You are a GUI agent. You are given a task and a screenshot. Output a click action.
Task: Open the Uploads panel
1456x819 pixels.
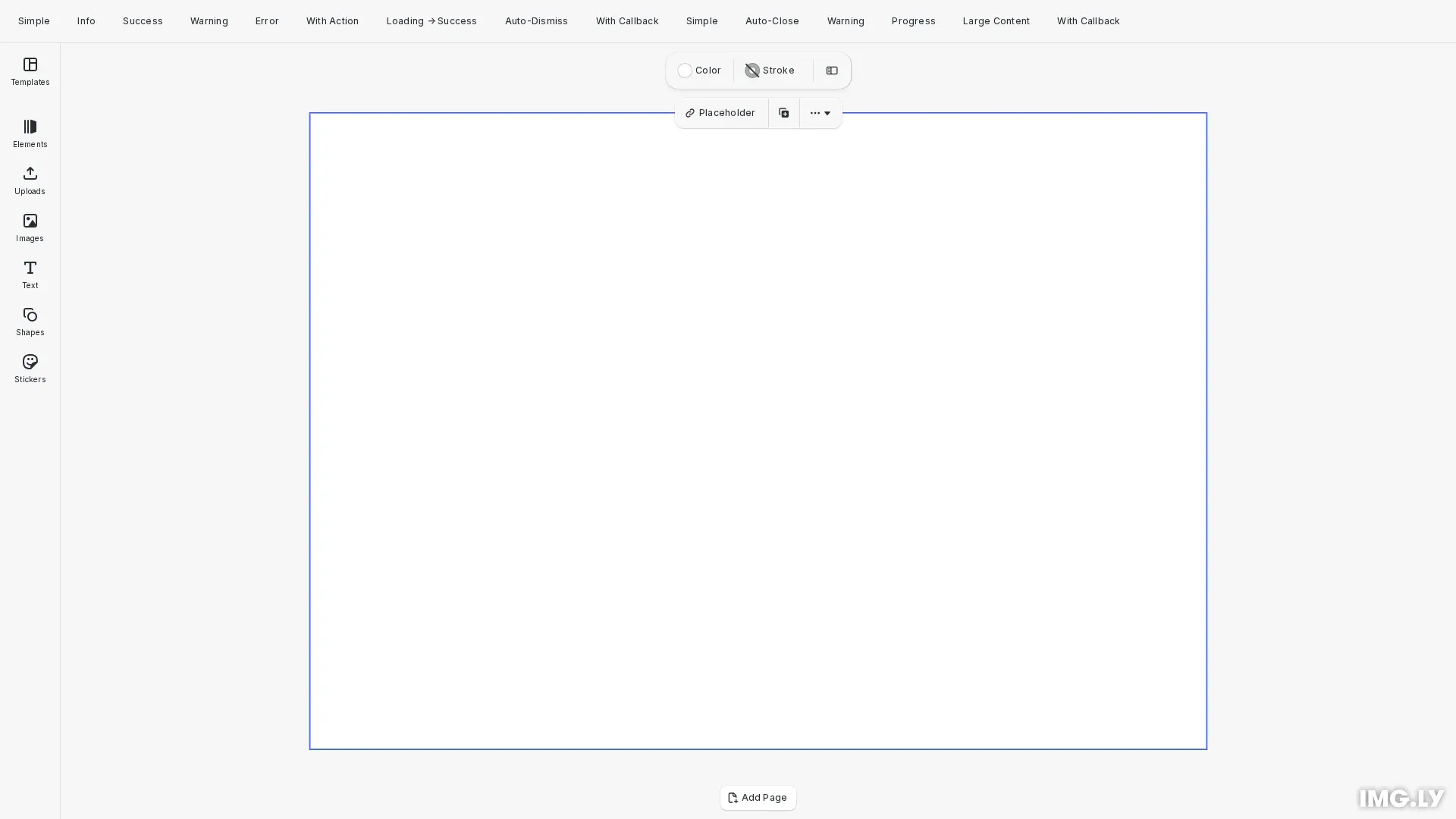(x=30, y=180)
